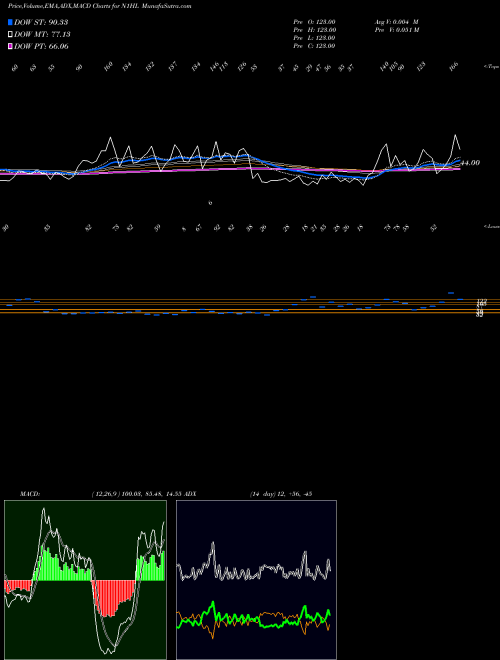The width and height of the screenshot is (500, 660).
Task: Click the magenta DOW PT legend swatch
Action: pyautogui.click(x=10, y=47)
